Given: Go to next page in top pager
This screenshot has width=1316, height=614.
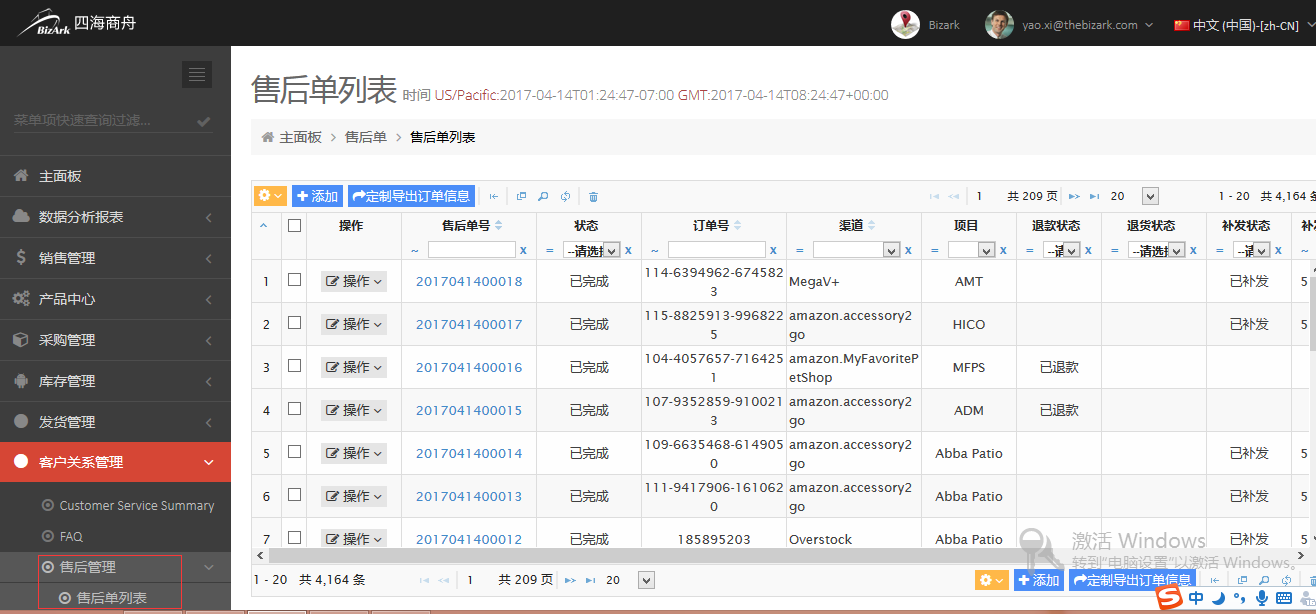Looking at the screenshot, I should 1074,197.
